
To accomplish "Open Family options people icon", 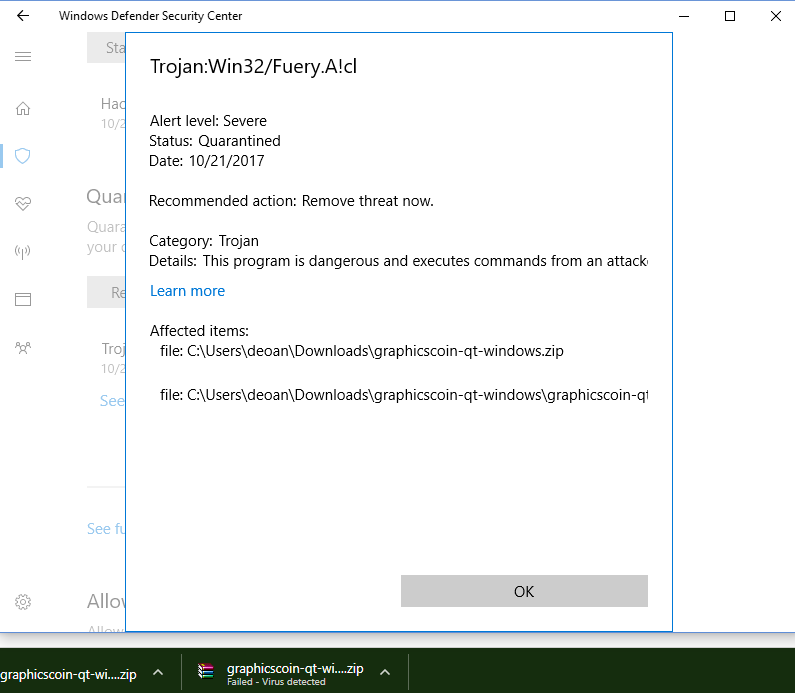I will tap(23, 348).
